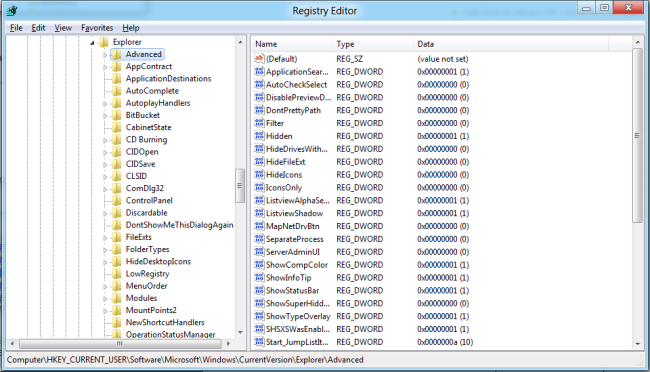650x372 pixels.
Task: Click the ShowInfoTip DWORD icon
Action: point(259,277)
